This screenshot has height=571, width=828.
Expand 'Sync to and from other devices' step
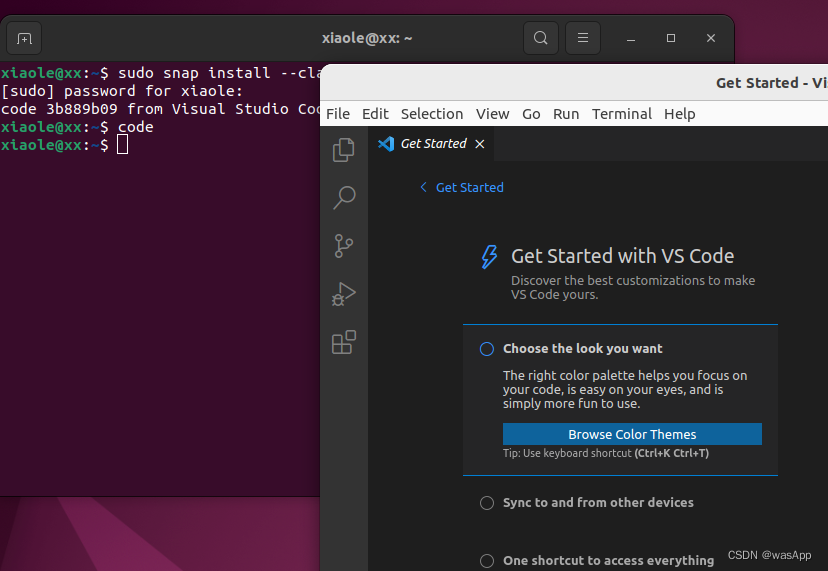(x=598, y=503)
